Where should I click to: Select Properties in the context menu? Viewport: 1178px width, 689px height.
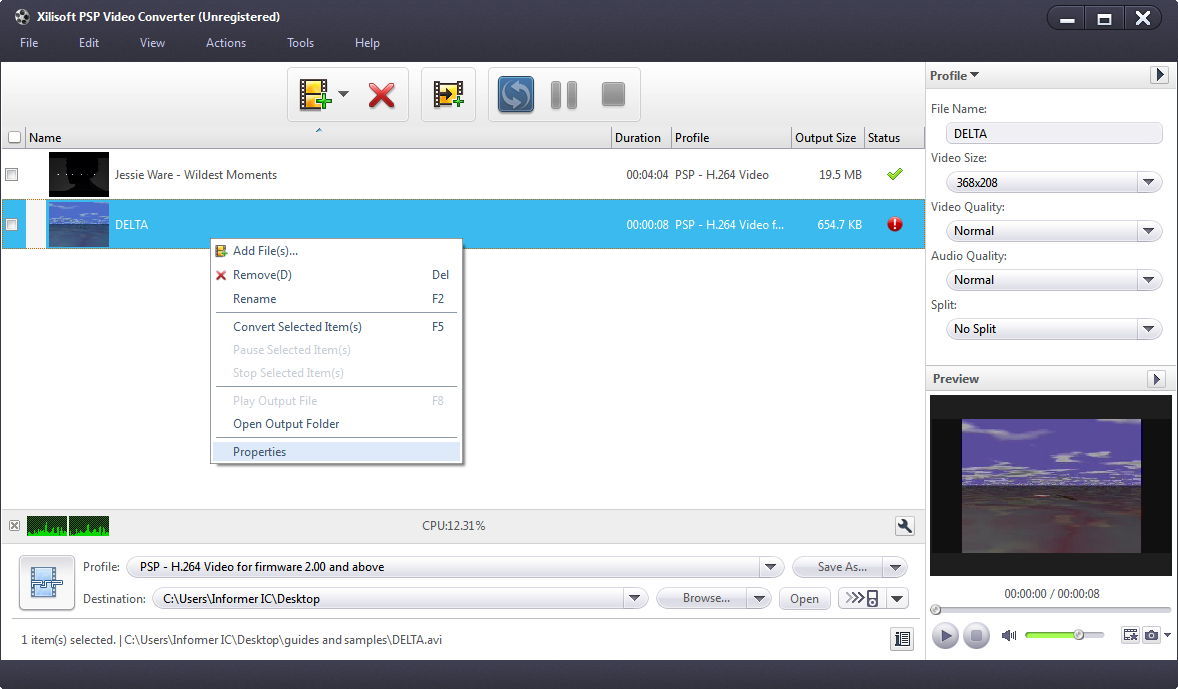point(260,451)
